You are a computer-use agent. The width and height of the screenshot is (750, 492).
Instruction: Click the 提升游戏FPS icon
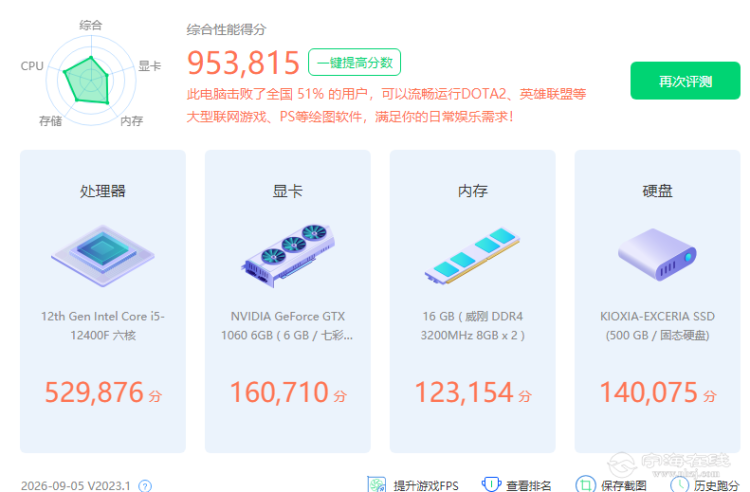point(376,484)
